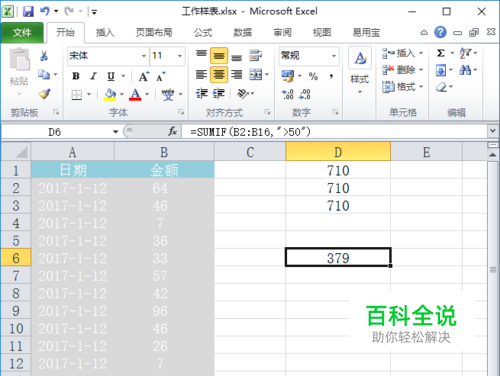Viewport: 500px width, 376px height.
Task: Open Excel Help via question mark icon
Action: pos(440,32)
